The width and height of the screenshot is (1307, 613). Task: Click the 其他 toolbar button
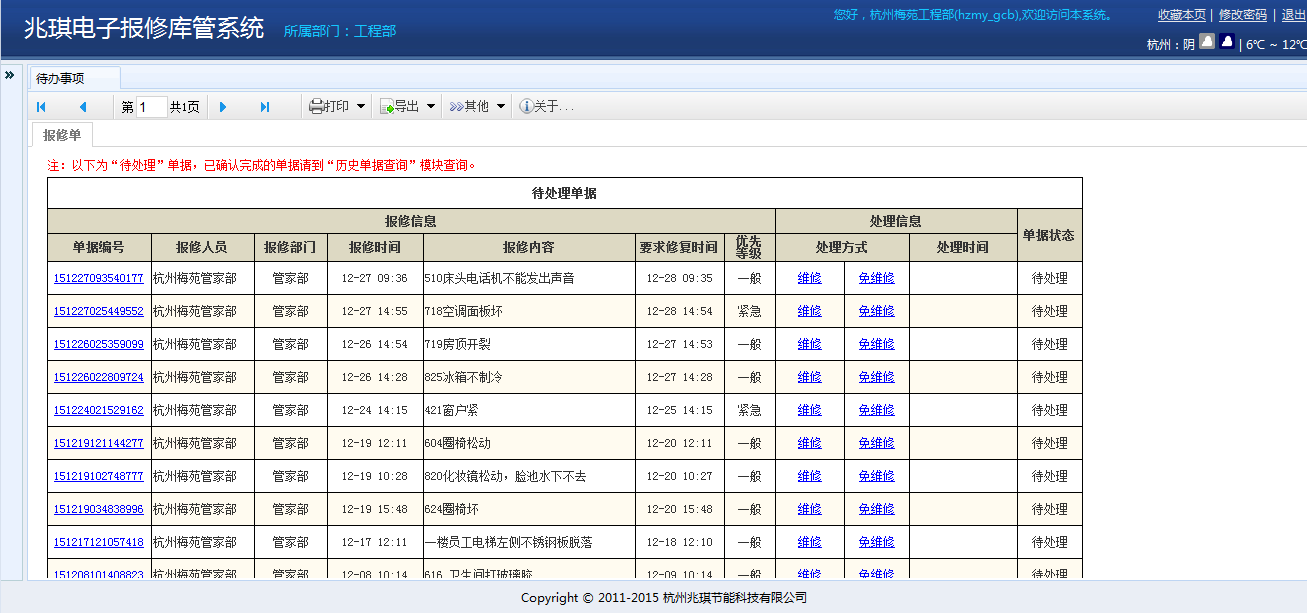click(469, 106)
